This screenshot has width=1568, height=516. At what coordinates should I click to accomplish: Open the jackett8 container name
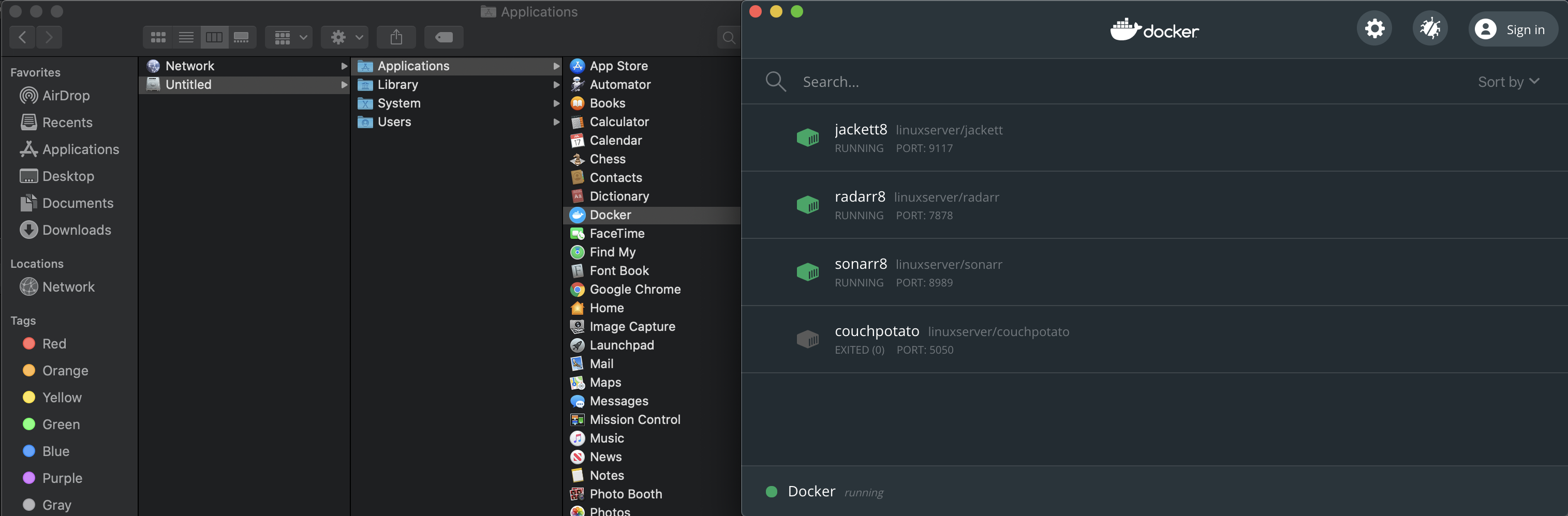(861, 129)
